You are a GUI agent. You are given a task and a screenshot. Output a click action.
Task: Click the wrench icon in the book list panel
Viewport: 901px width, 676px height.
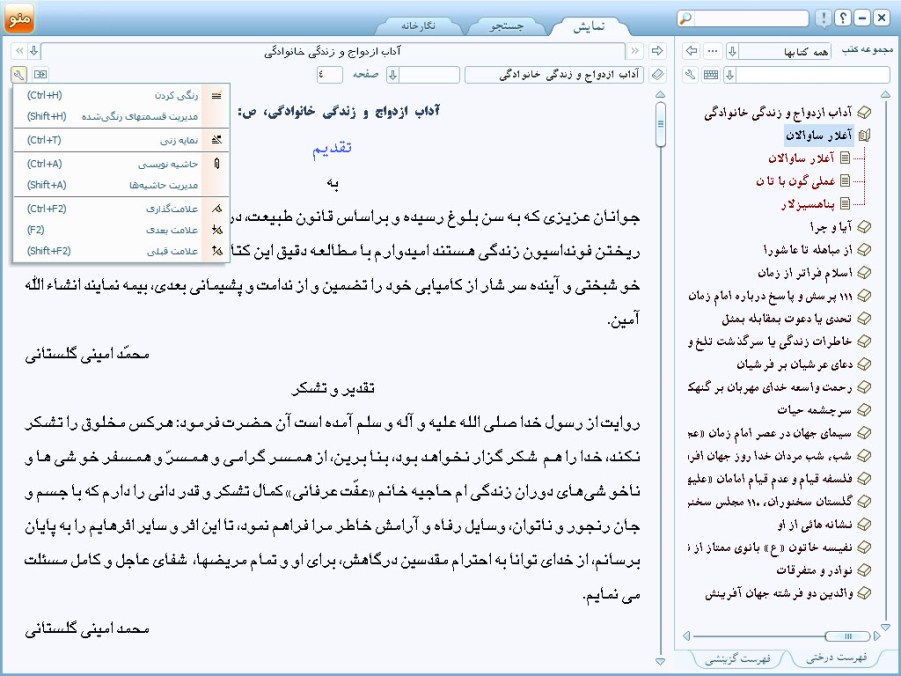tap(691, 74)
